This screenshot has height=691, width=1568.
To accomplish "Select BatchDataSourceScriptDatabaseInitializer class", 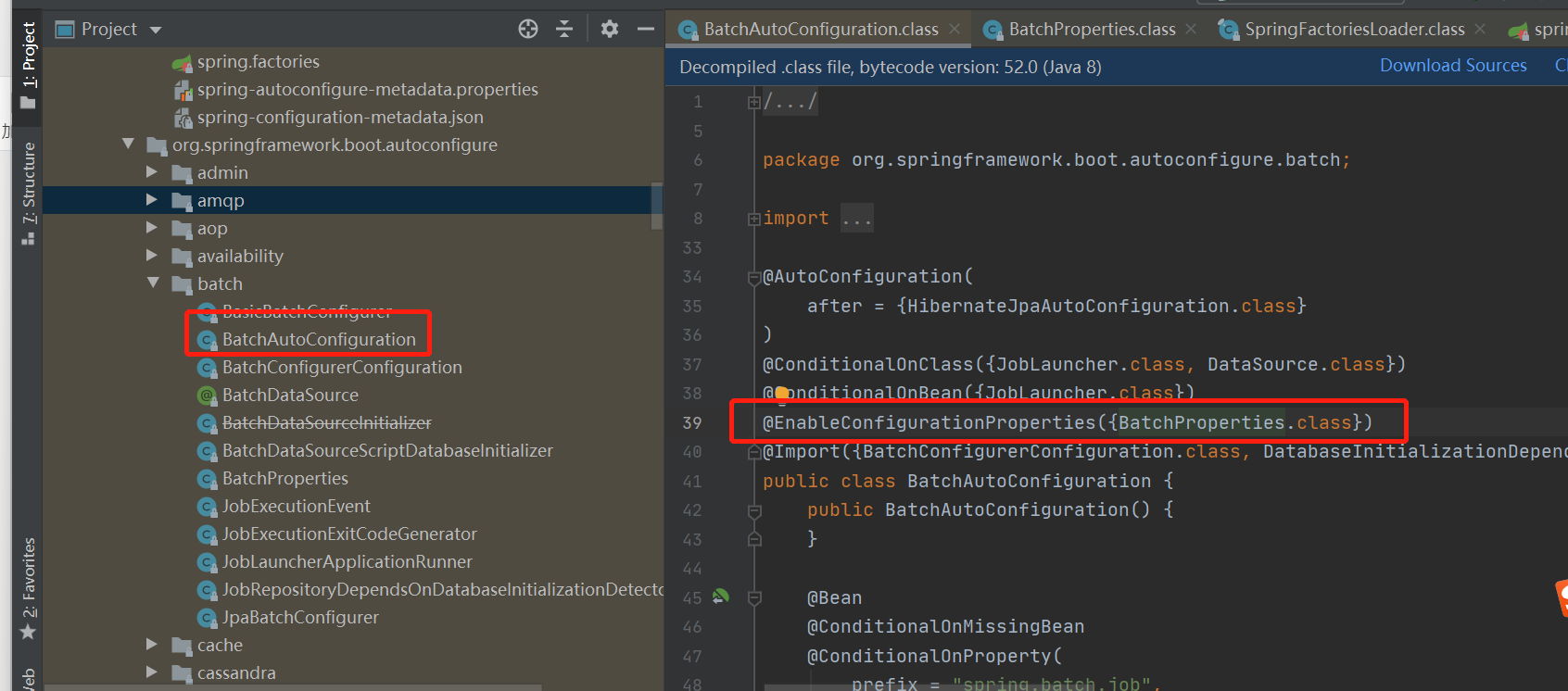I will pyautogui.click(x=387, y=451).
